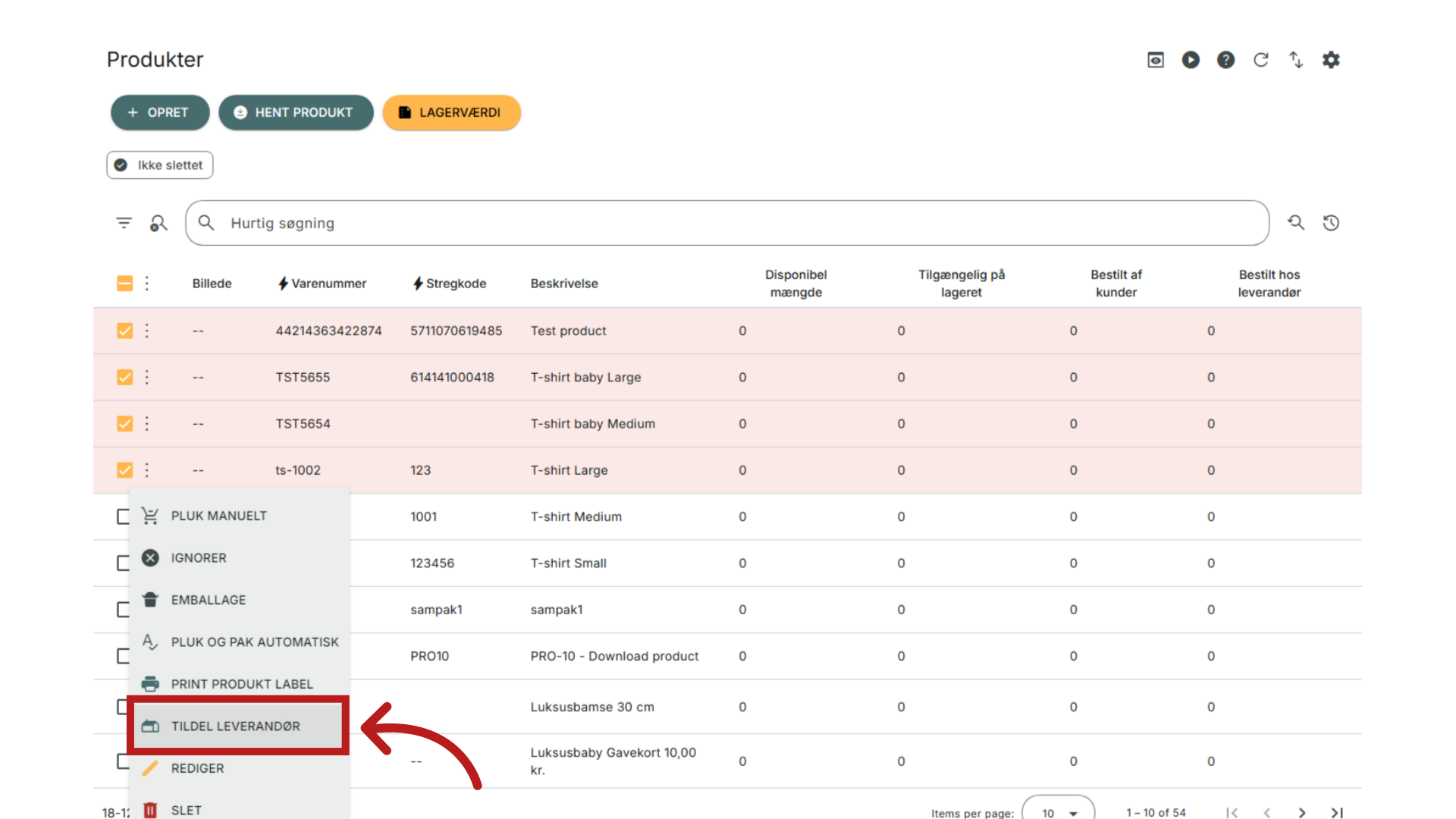This screenshot has height=819, width=1456.
Task: Click the Bestilt hos leverandør header
Action: pos(1269,284)
